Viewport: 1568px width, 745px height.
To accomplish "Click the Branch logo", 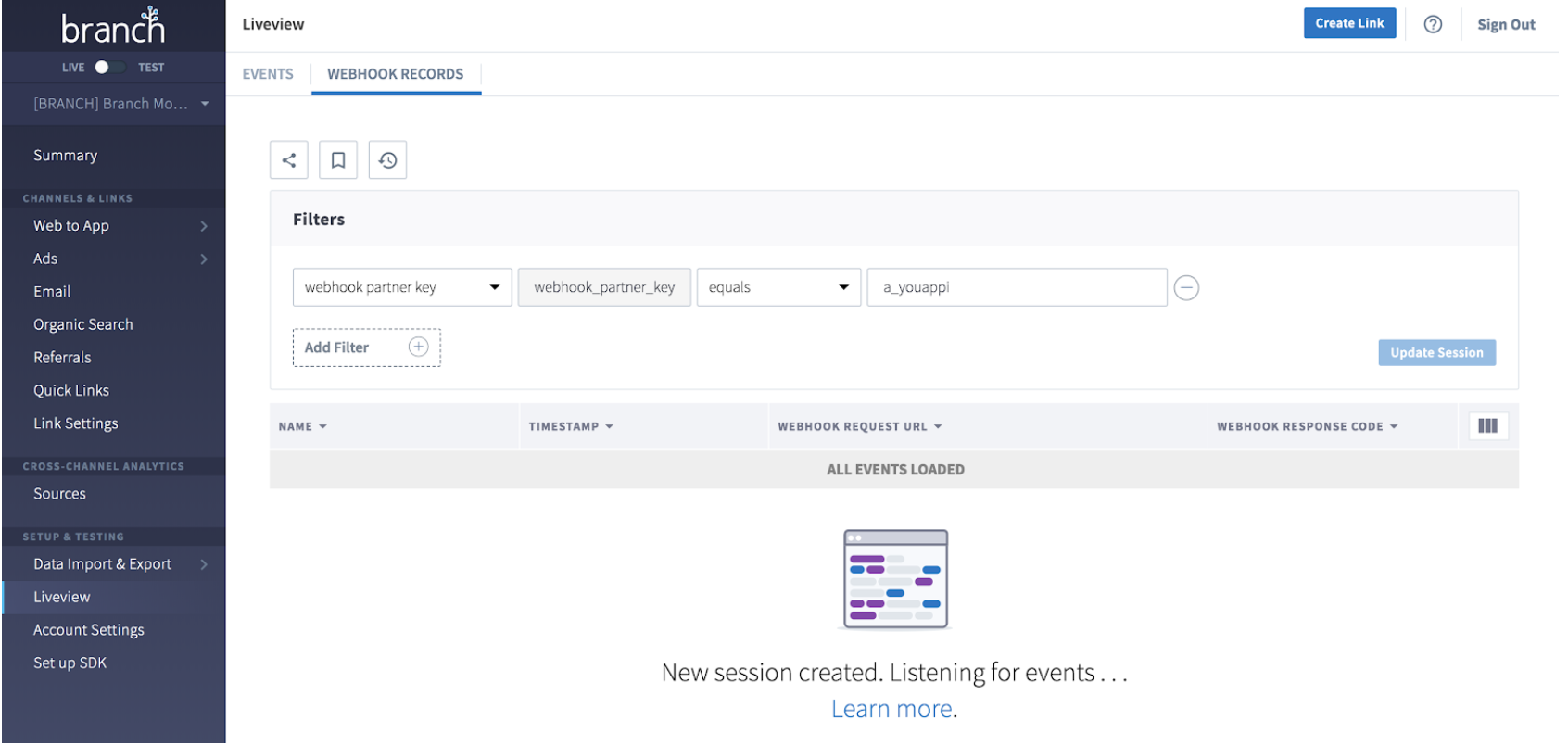I will click(113, 27).
